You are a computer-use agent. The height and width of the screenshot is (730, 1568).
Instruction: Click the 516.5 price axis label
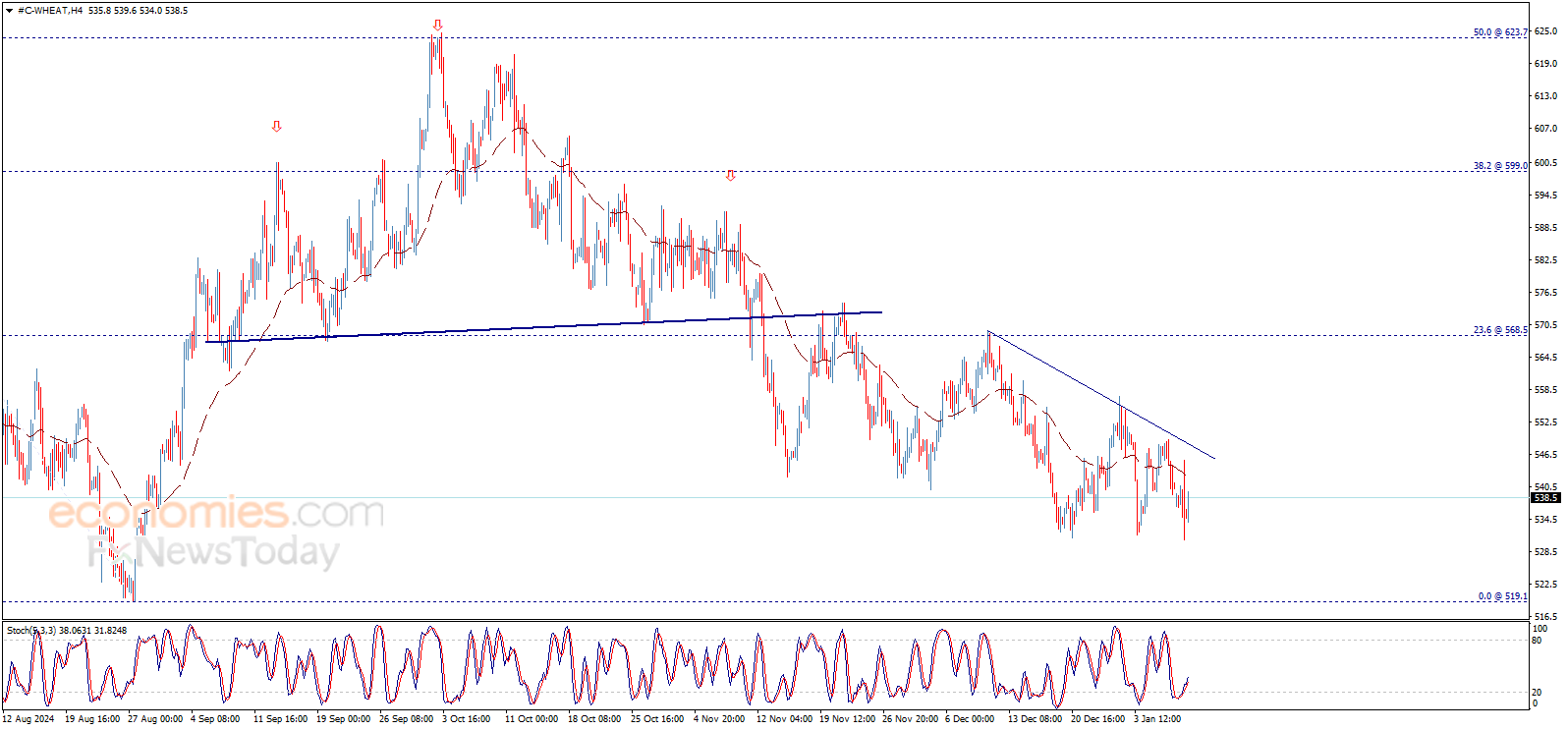click(1545, 617)
